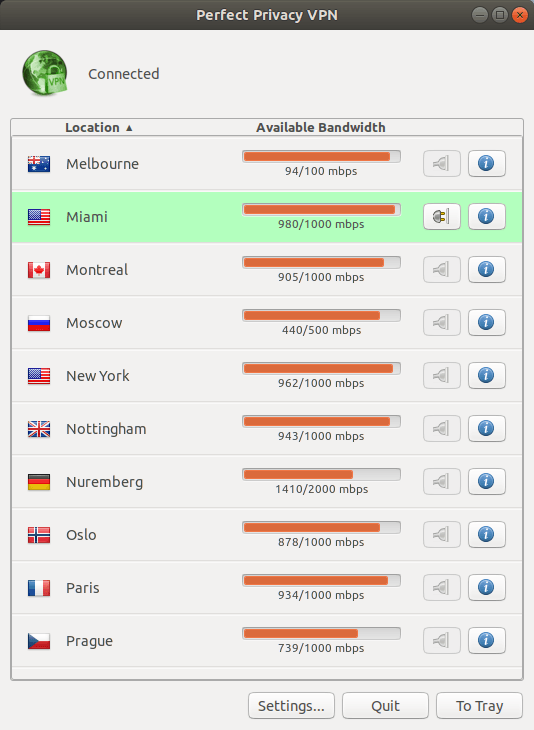Show info for Prague server
The width and height of the screenshot is (534, 730).
click(487, 641)
